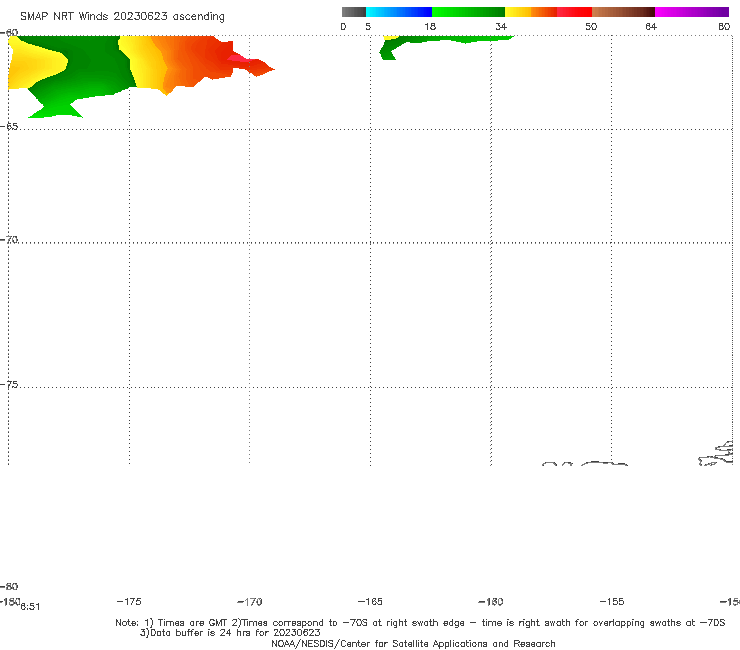Click the latitude label '-65'
740x650 pixels.
click(9, 126)
